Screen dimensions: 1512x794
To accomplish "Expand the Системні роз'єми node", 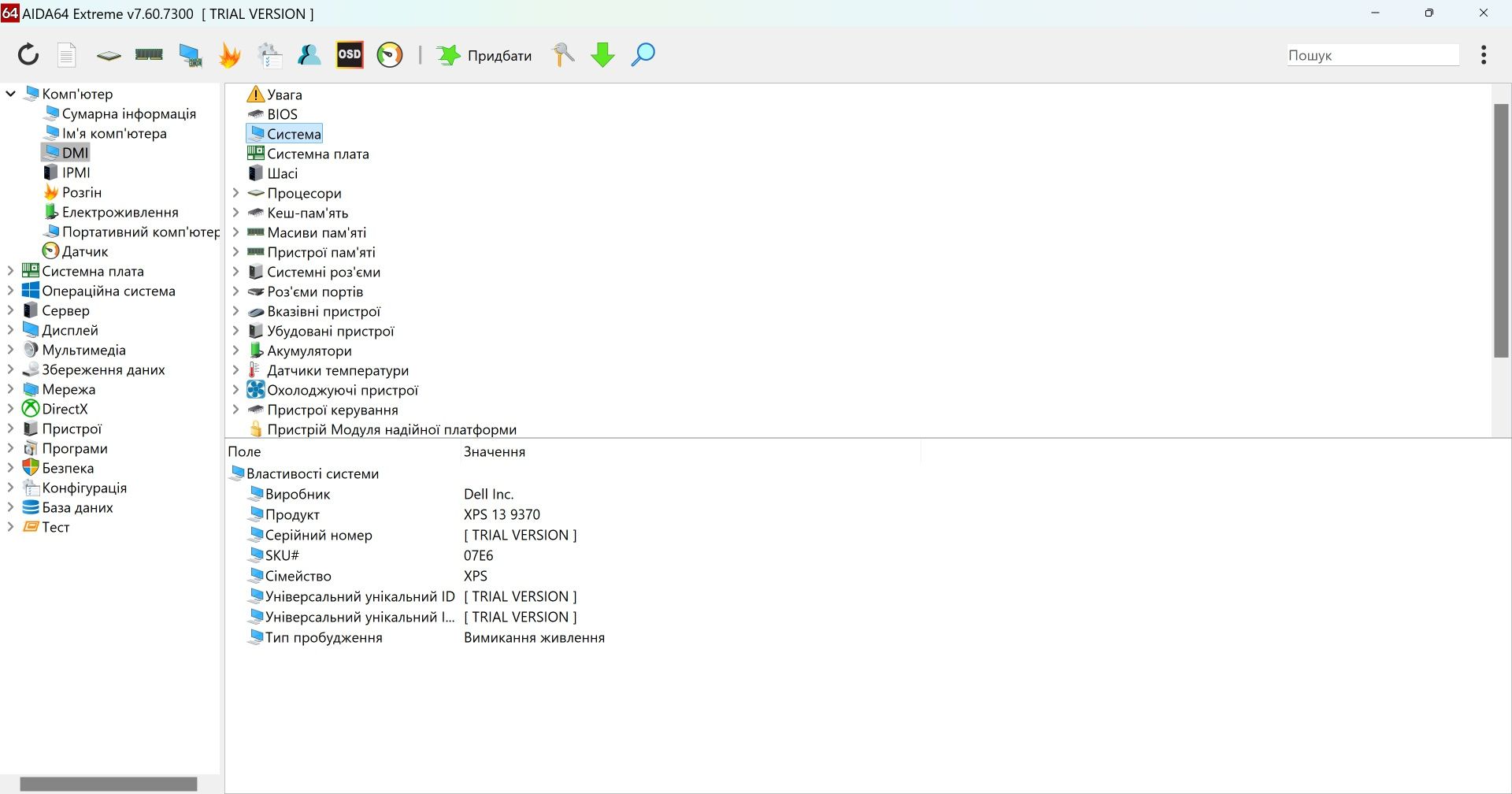I will click(x=235, y=272).
